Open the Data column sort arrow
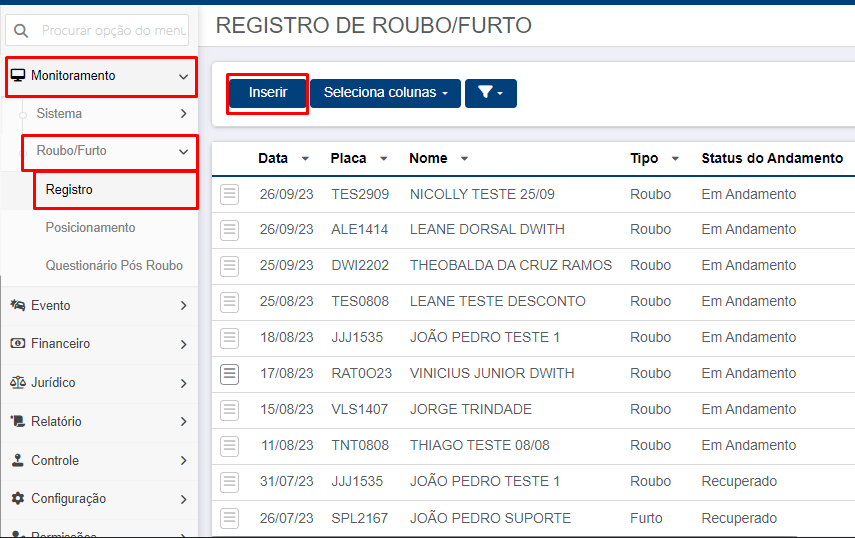Image resolution: width=855 pixels, height=538 pixels. [305, 159]
